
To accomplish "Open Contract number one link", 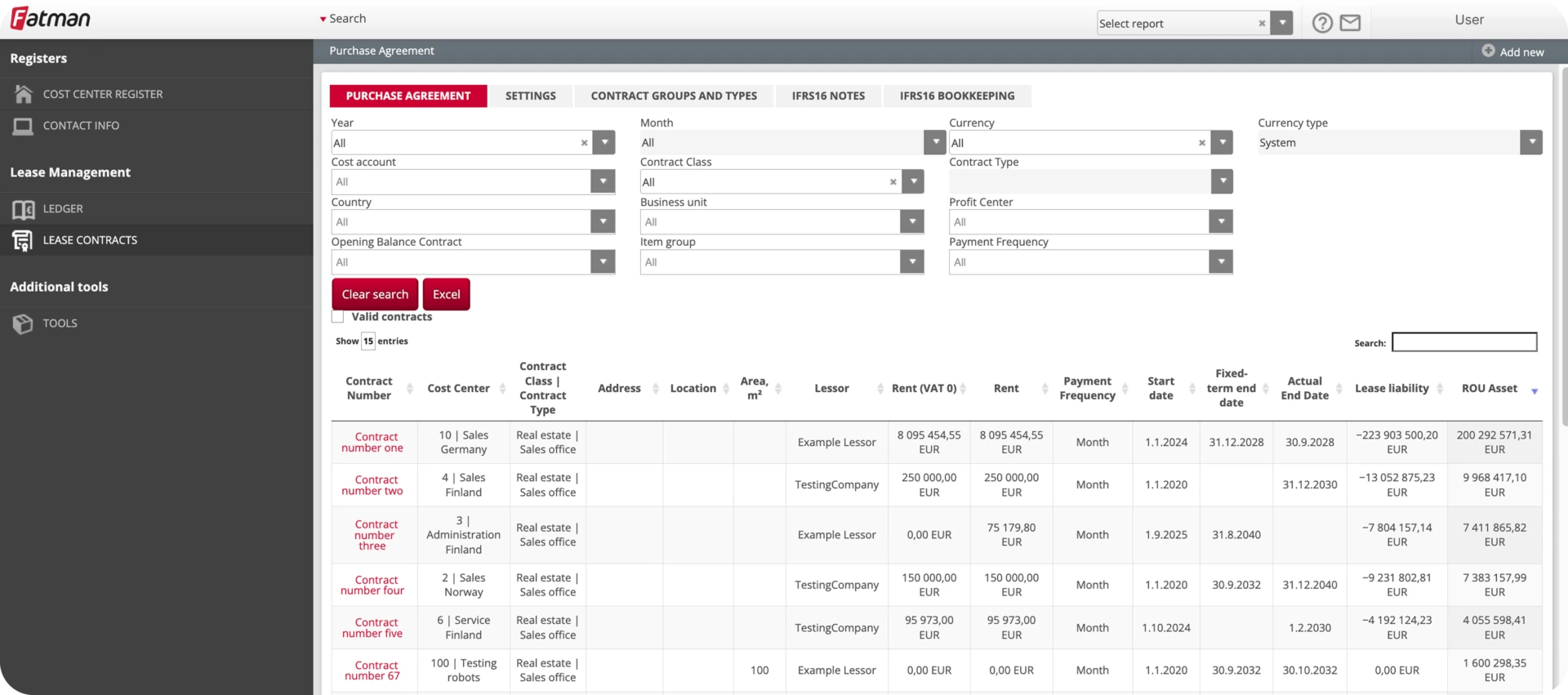I will 372,443.
